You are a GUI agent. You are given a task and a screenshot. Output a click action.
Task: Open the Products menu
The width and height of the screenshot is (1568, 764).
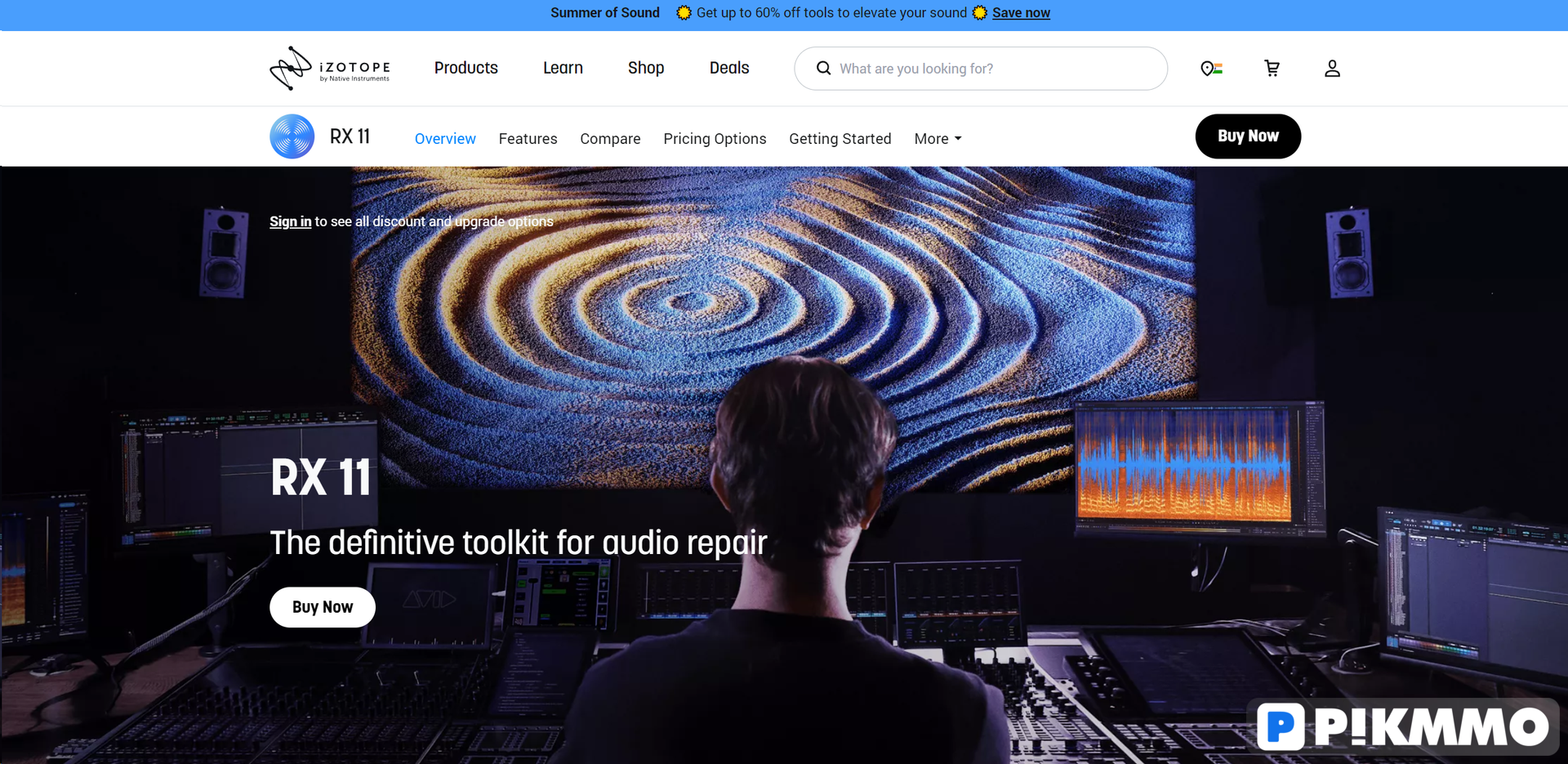pos(465,68)
